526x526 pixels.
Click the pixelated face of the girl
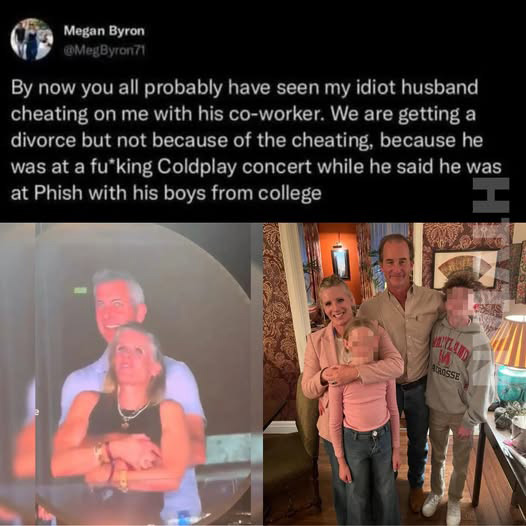pos(363,346)
